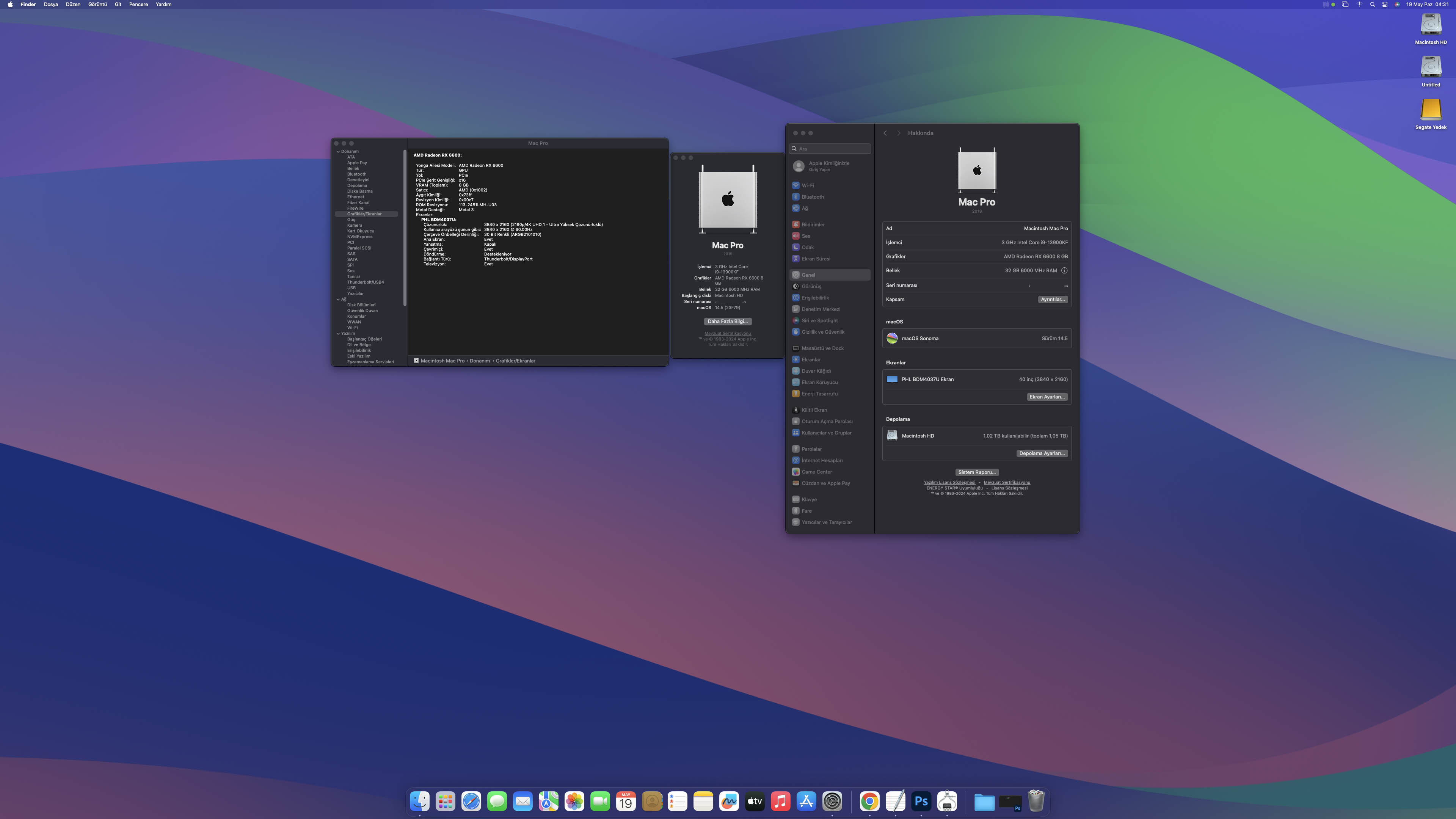The width and height of the screenshot is (1456, 819).
Task: Open the Pencere menu
Action: coord(138,5)
